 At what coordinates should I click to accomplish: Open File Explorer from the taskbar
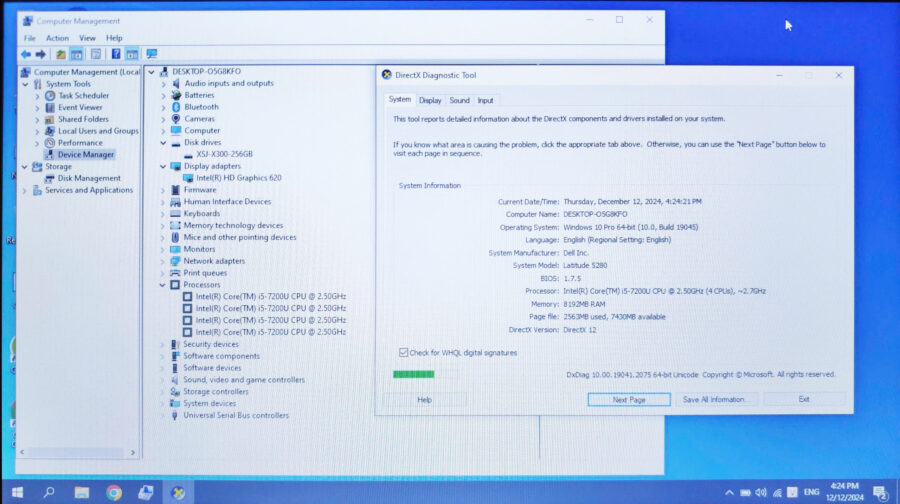click(x=82, y=493)
